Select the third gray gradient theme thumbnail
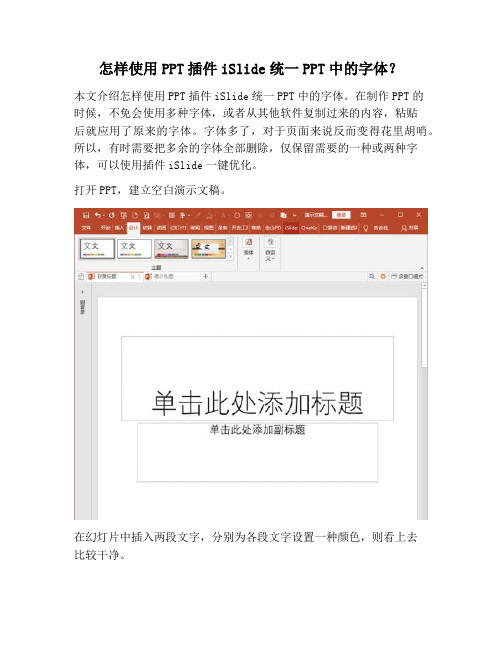 (x=171, y=249)
